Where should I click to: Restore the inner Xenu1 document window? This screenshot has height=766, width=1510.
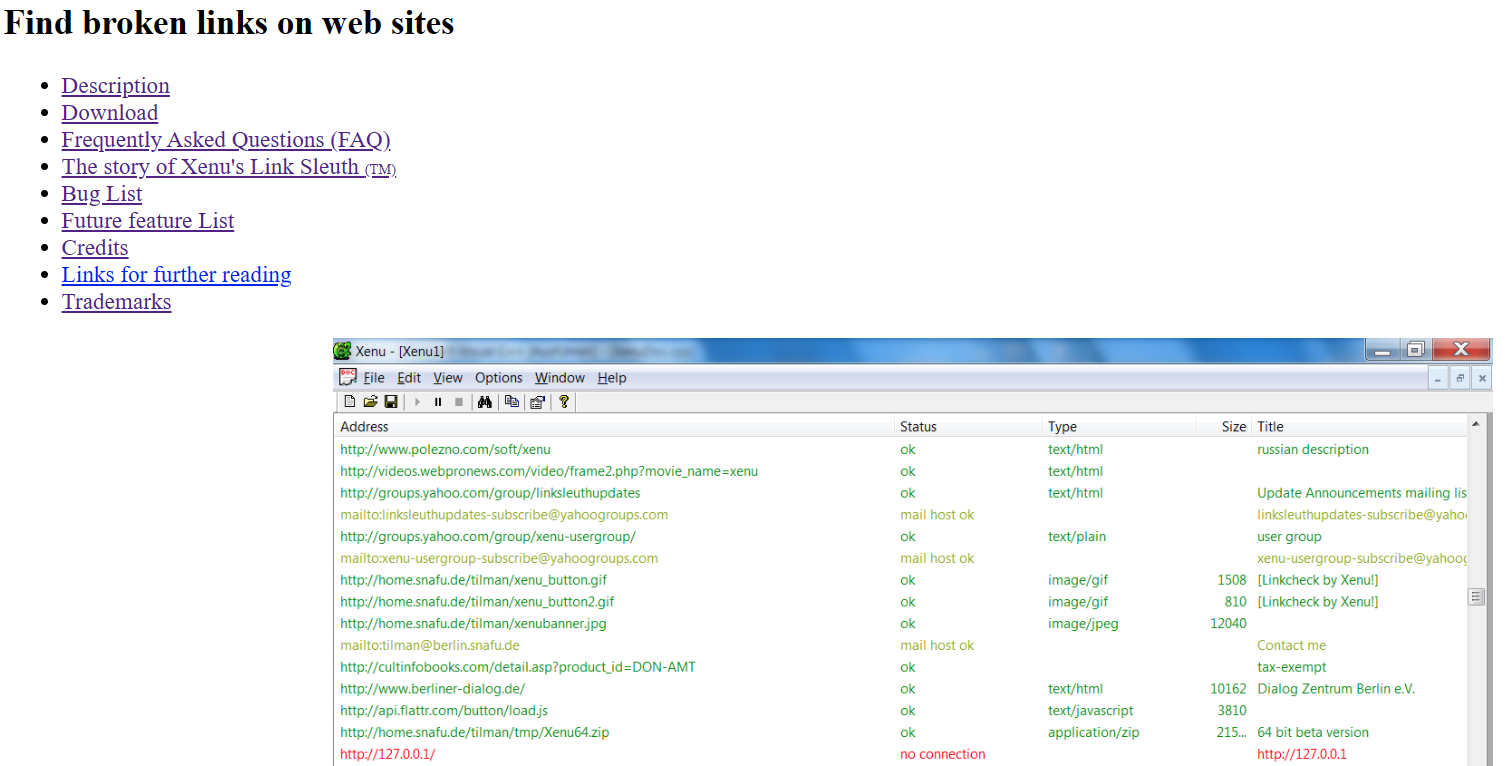[1460, 378]
